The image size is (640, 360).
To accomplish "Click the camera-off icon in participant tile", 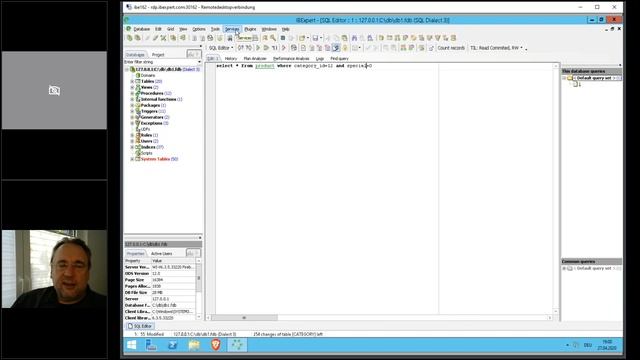I will tap(54, 90).
